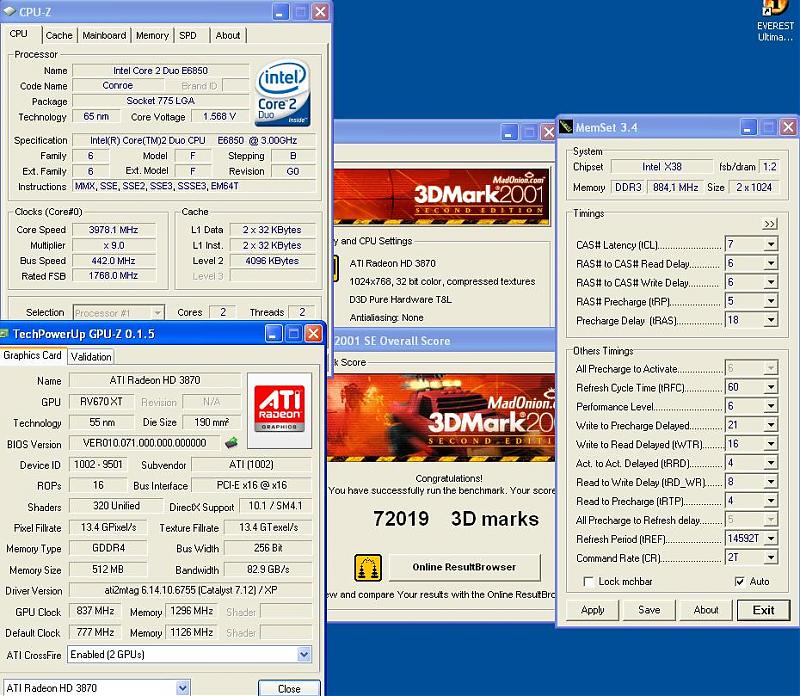Open the Write to Precharge Delayed dropdown
The width and height of the screenshot is (800, 696).
pos(771,425)
